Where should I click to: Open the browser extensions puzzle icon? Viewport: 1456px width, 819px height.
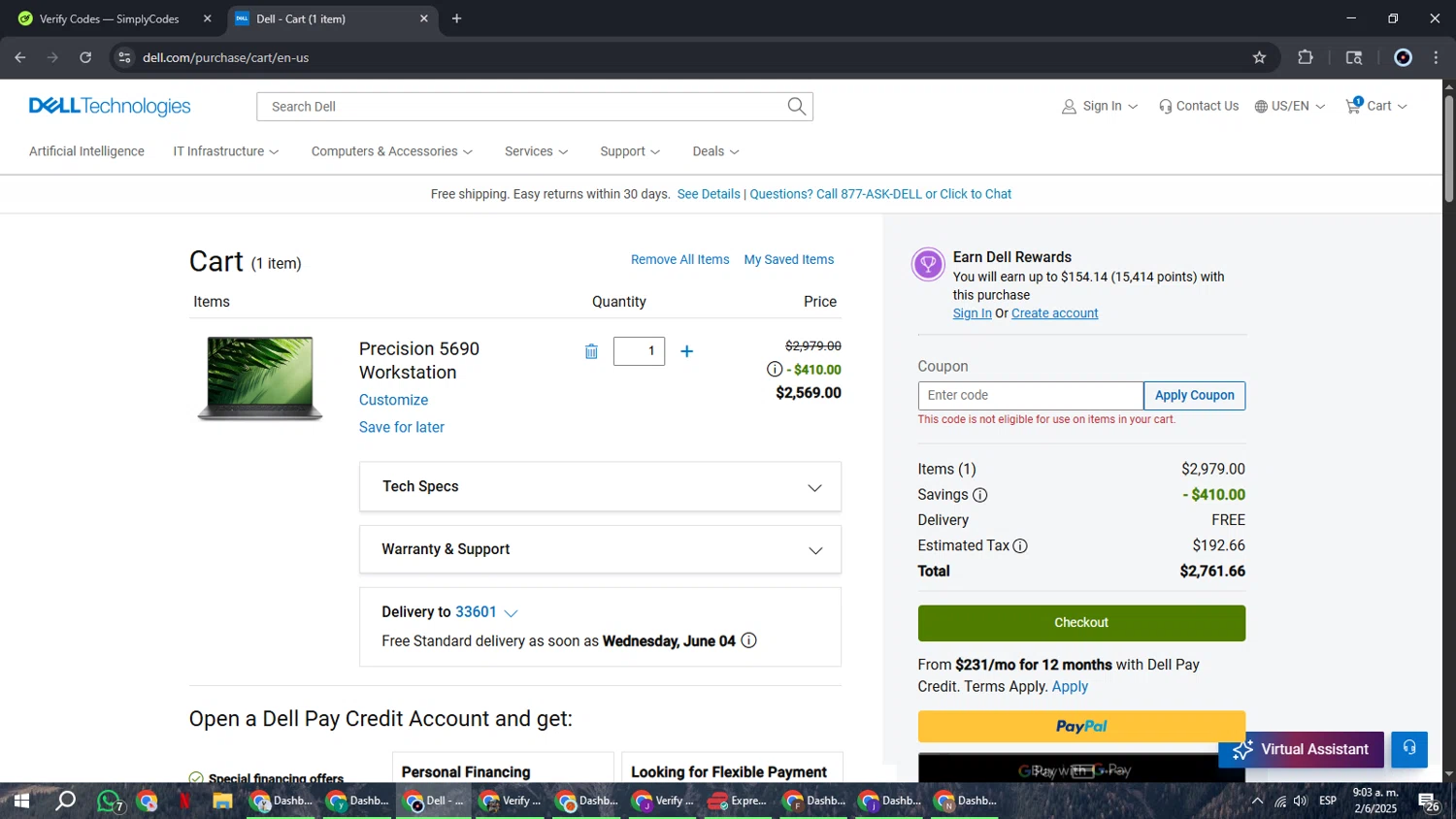(x=1306, y=57)
